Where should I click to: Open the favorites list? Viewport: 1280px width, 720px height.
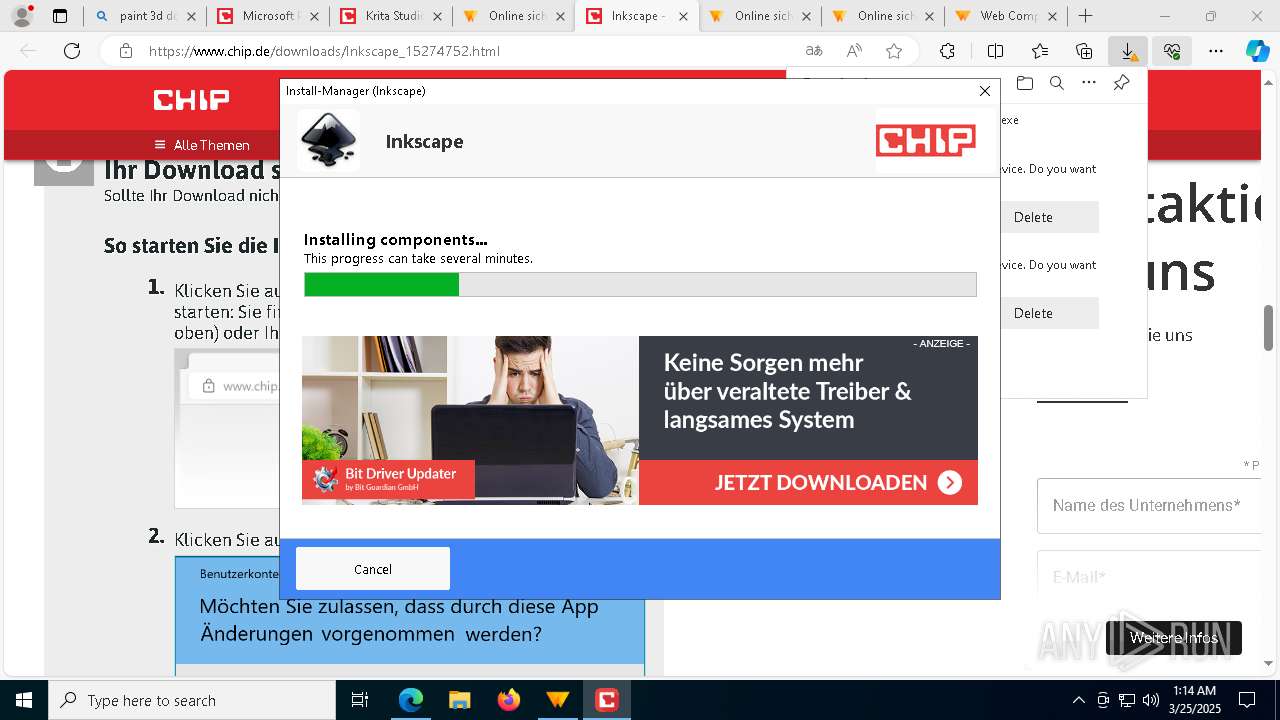click(1040, 51)
